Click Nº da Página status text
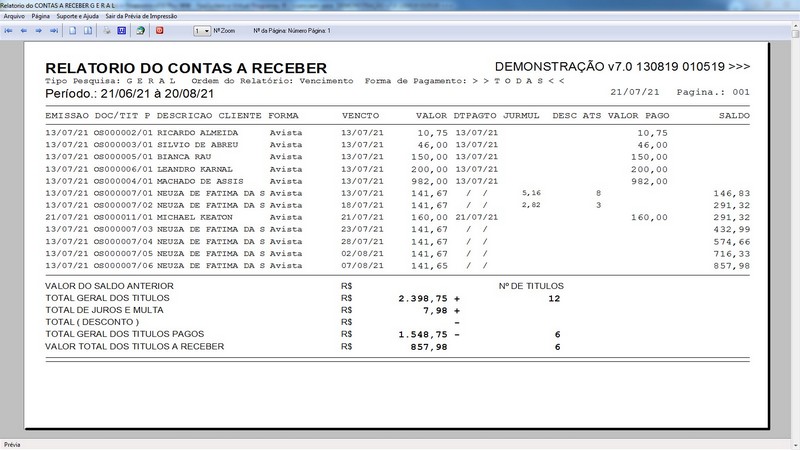800x450 pixels. [292, 31]
